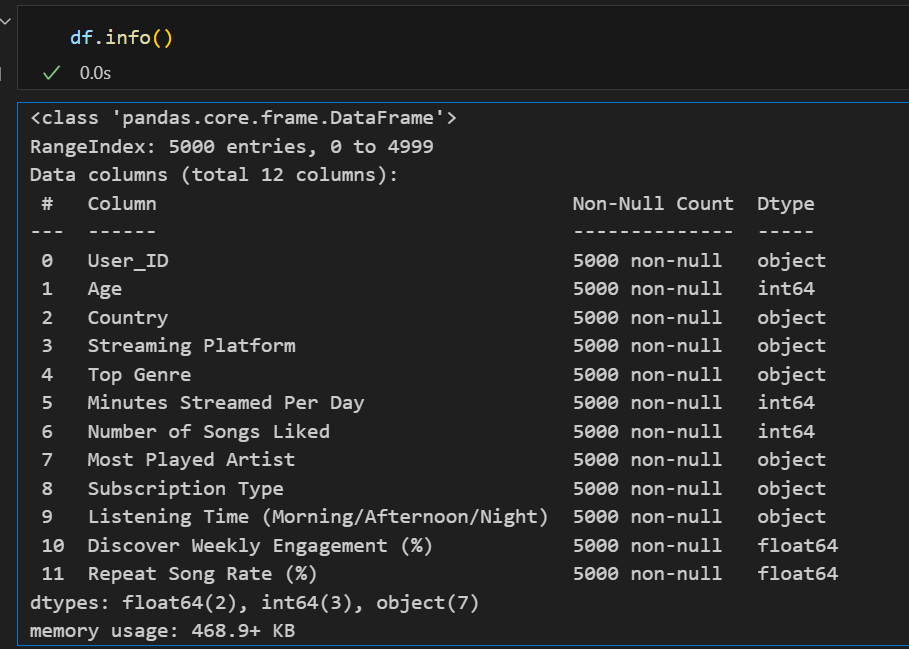Click non-null count for Top Genre
This screenshot has width=909, height=649.
click(x=648, y=374)
